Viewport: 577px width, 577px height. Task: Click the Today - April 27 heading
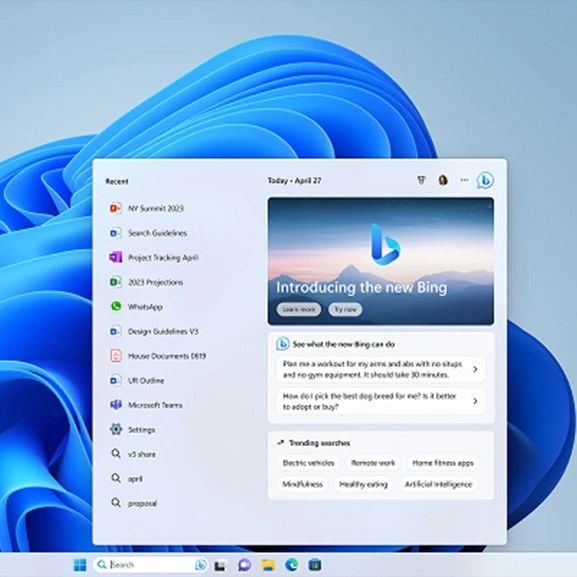294,180
